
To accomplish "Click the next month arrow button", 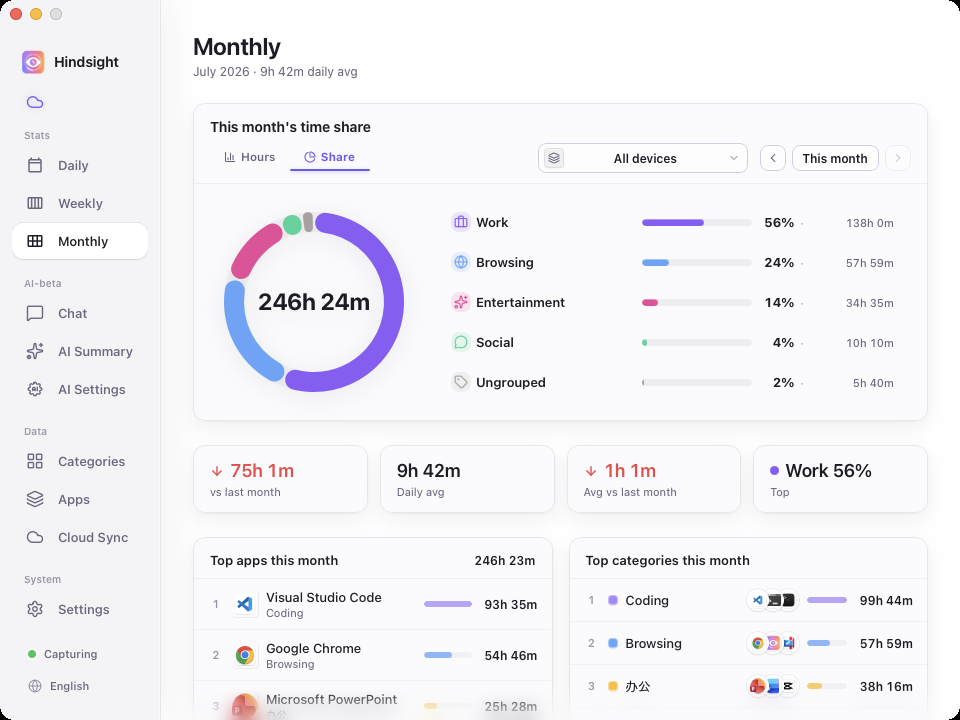I will tap(898, 159).
